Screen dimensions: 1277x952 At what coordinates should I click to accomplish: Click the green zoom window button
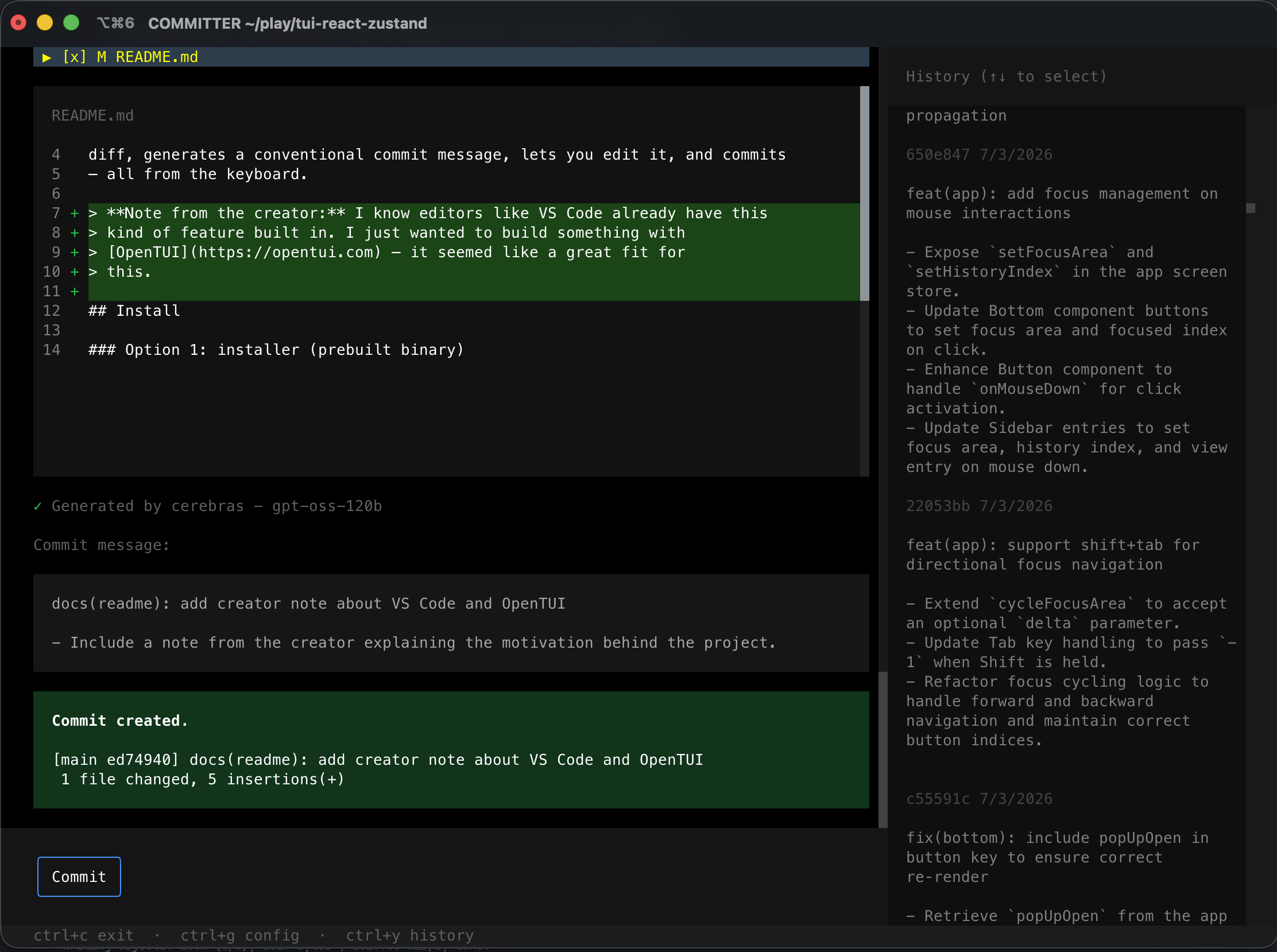71,22
